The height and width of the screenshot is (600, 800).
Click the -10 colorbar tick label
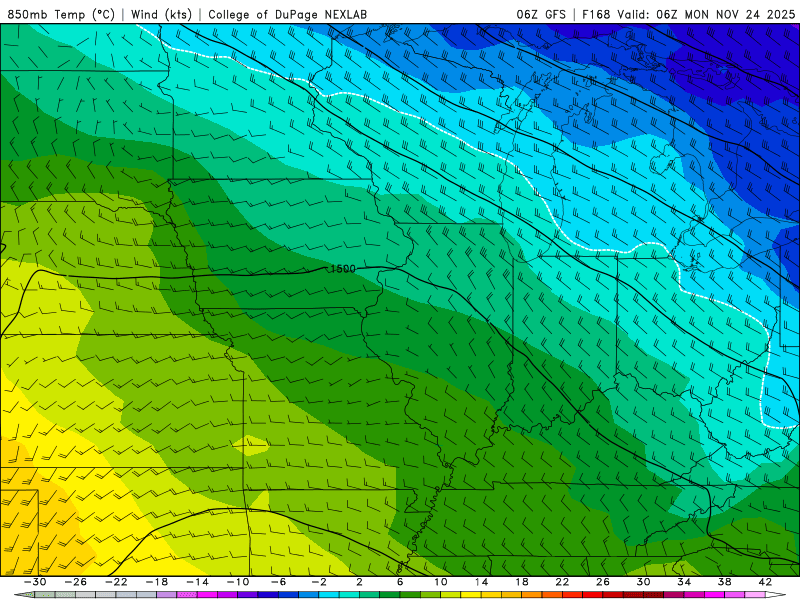click(x=238, y=582)
